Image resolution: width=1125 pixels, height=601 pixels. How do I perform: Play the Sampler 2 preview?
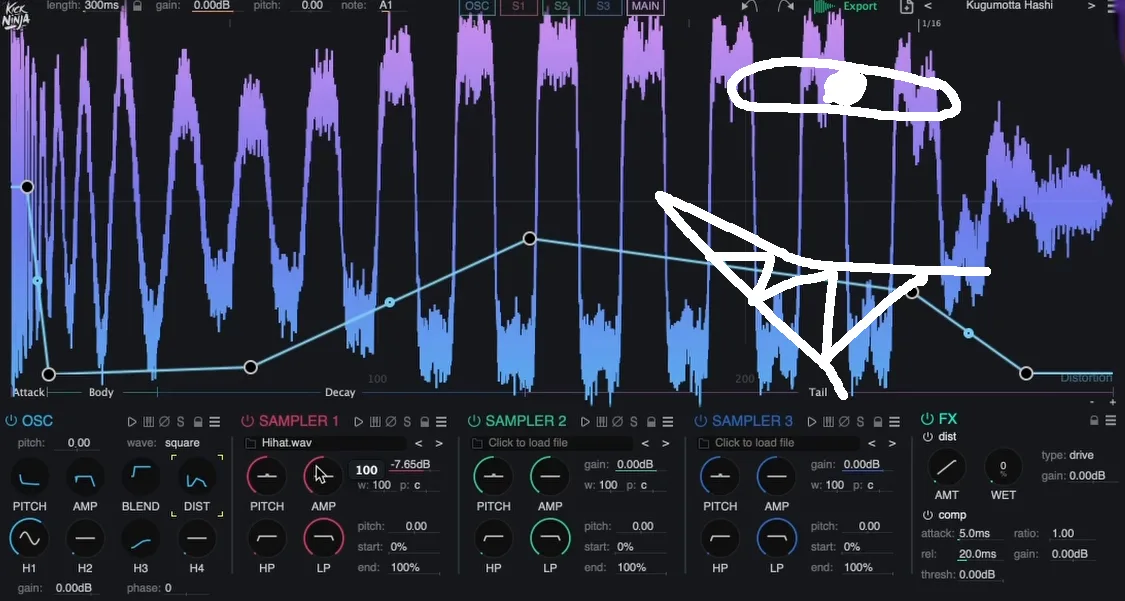coord(585,422)
